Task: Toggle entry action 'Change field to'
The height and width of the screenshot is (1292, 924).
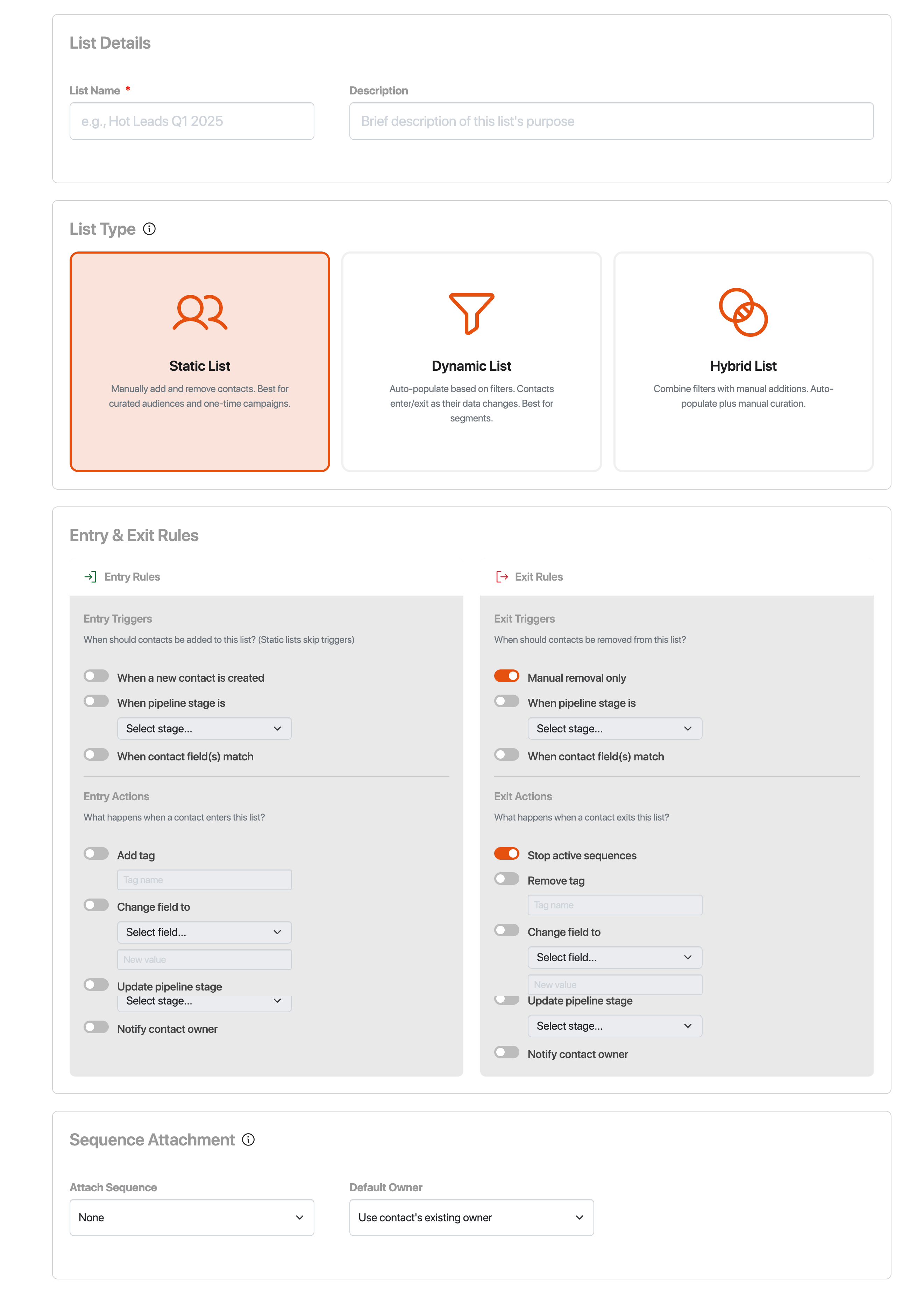Action: pyautogui.click(x=96, y=904)
